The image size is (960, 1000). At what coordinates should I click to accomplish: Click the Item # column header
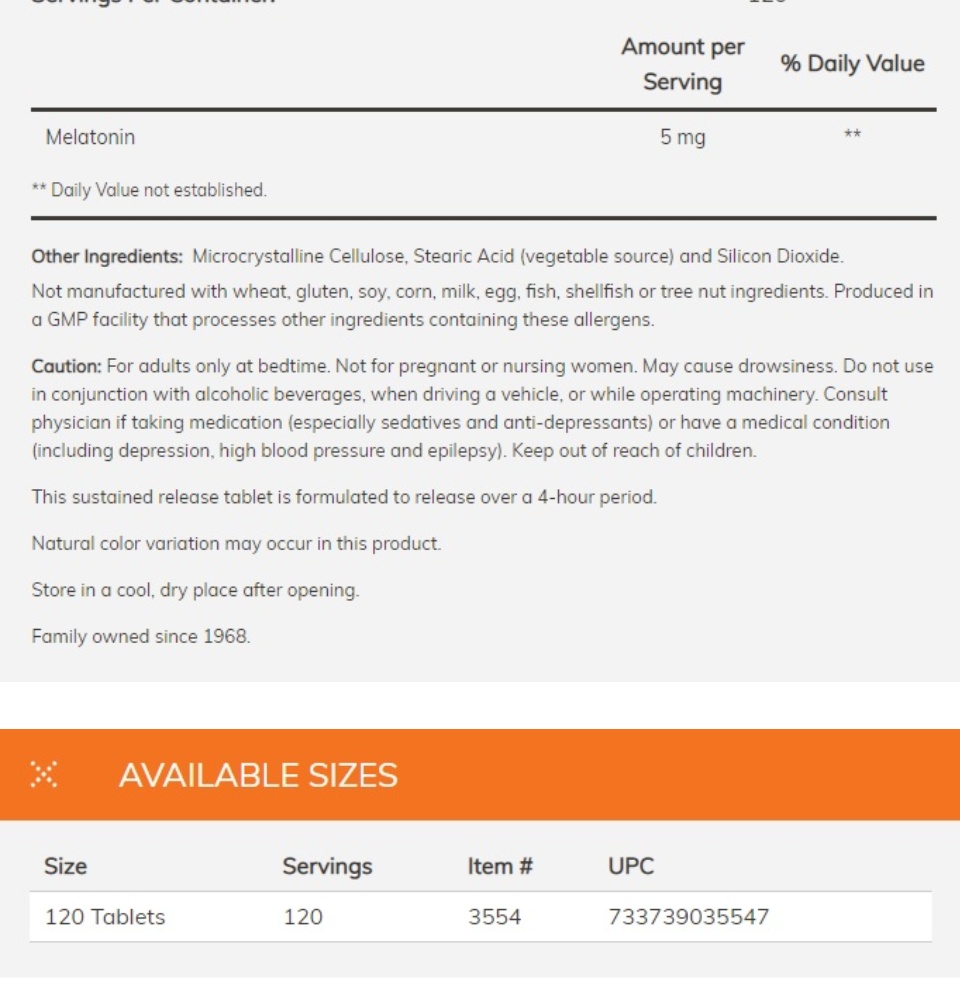499,866
